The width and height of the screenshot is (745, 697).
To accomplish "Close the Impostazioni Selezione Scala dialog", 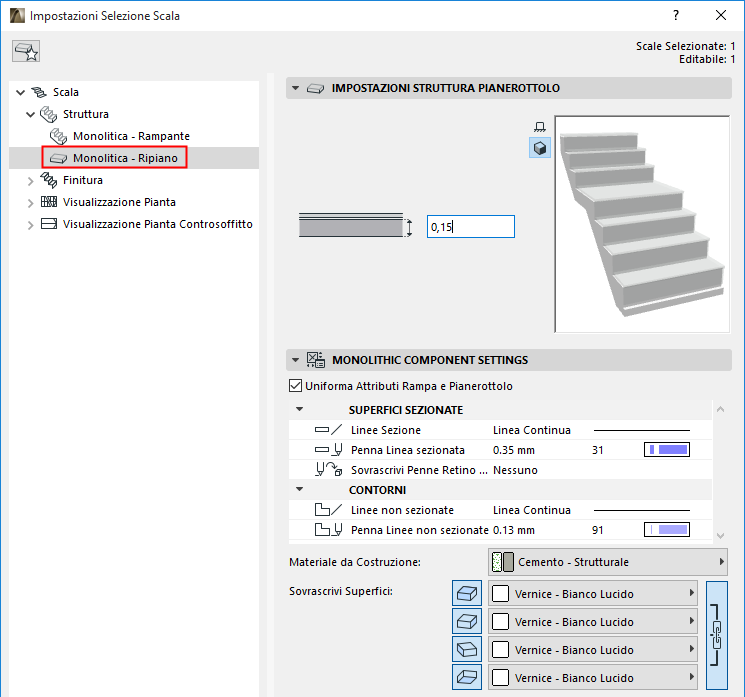I will coord(720,16).
